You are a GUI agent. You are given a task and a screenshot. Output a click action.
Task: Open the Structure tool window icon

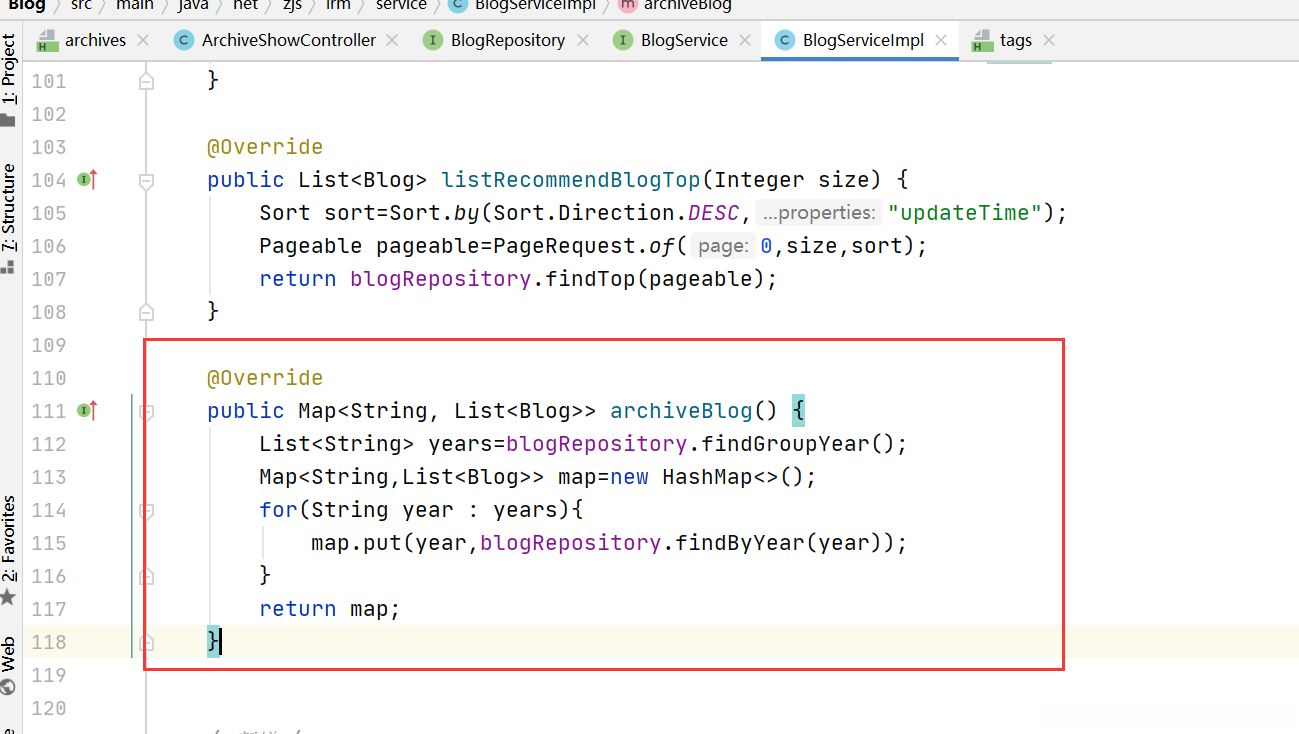point(9,267)
